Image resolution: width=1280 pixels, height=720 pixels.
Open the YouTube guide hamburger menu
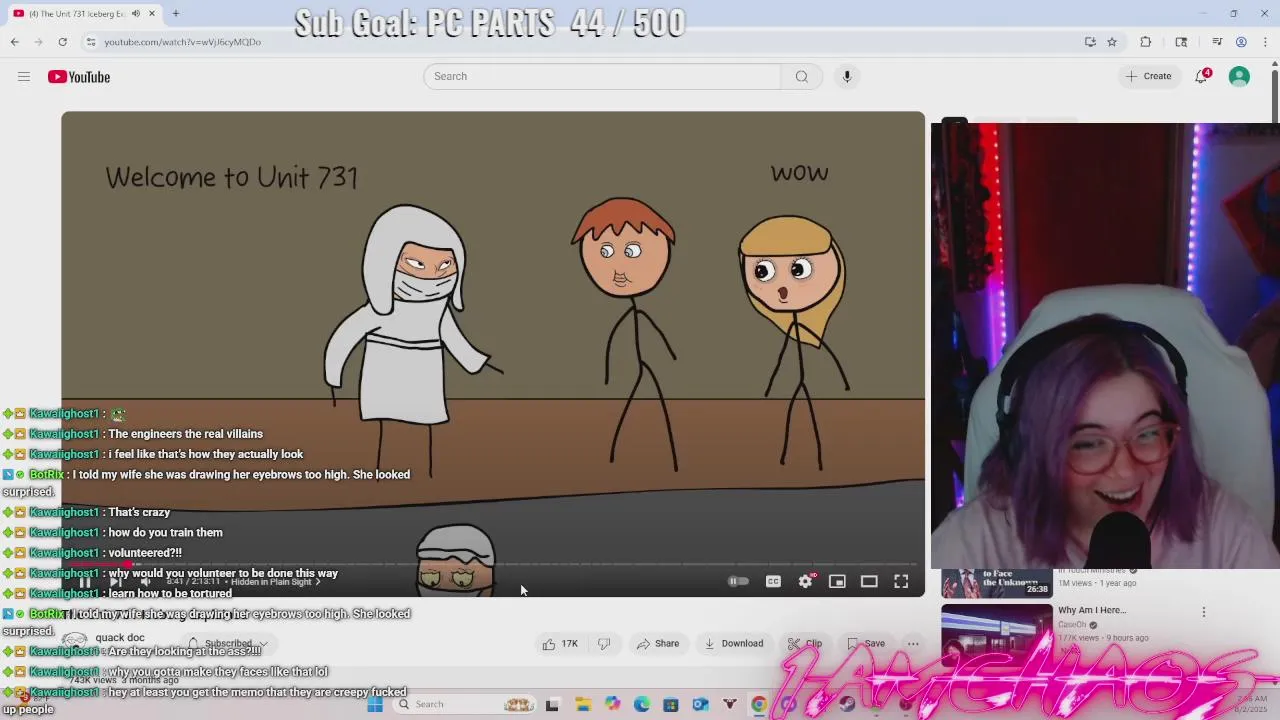pyautogui.click(x=24, y=77)
